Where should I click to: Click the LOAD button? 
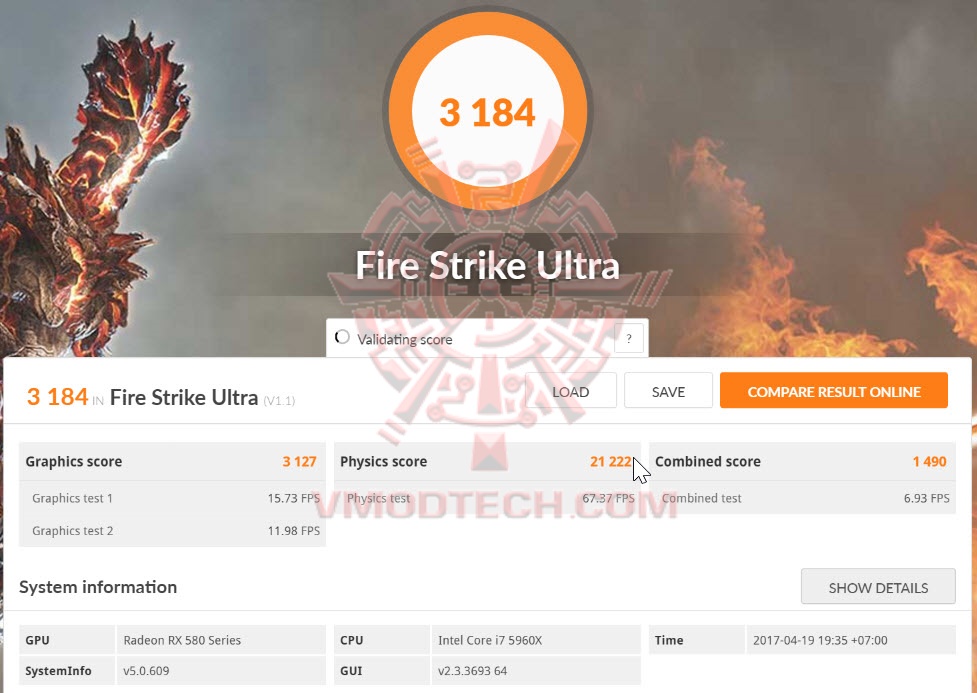[x=571, y=391]
